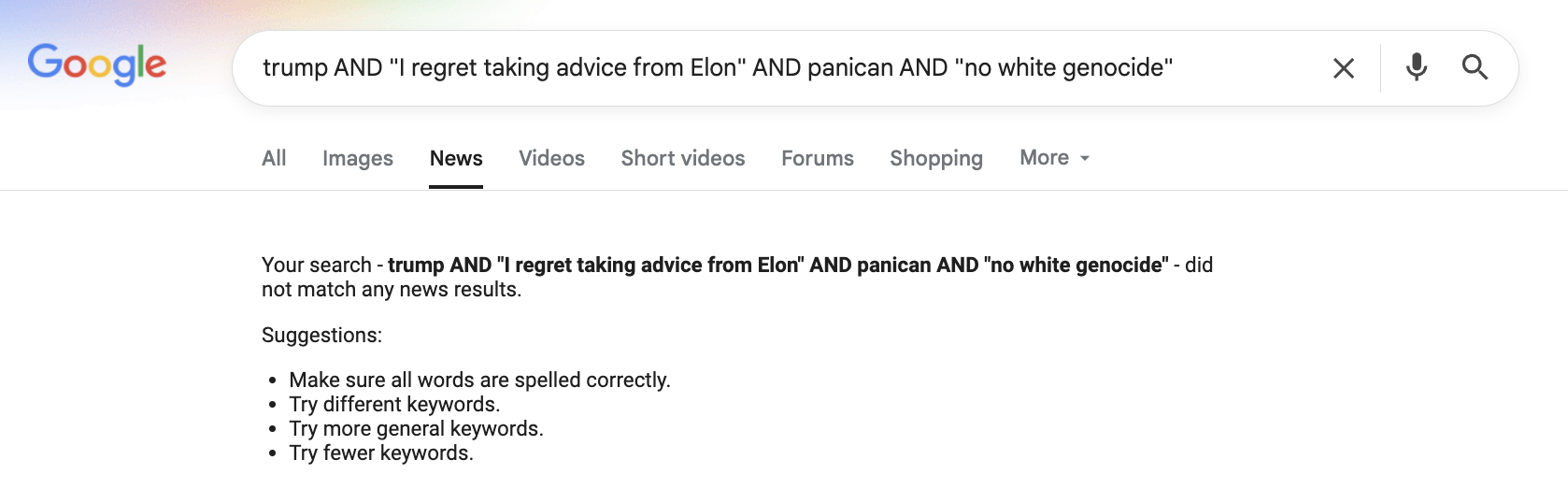Click the bolded query in no-results message
1568x503 pixels.
[x=778, y=266]
